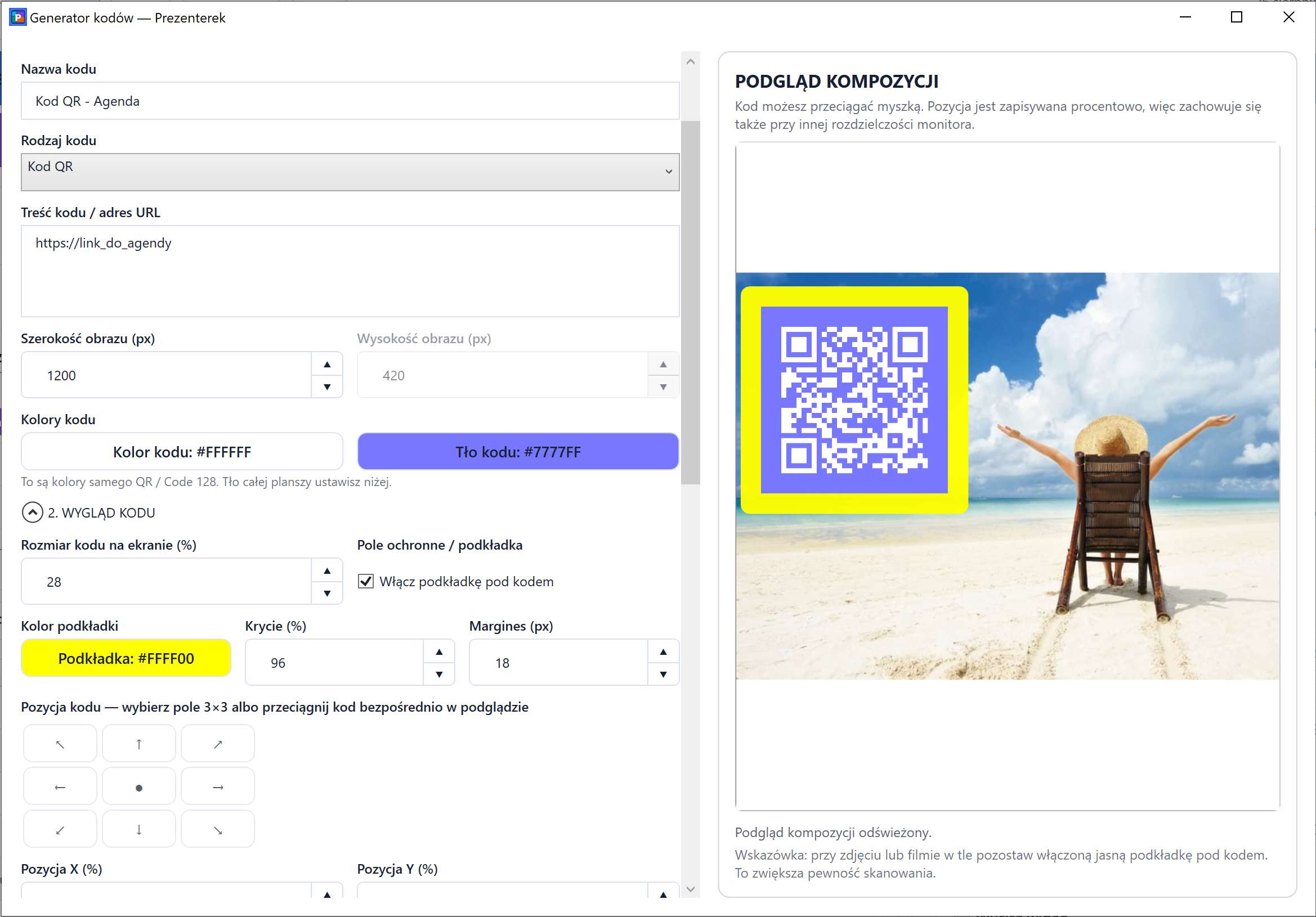Change code background color #7777FF
Screen dimensions: 1316x917
point(518,452)
